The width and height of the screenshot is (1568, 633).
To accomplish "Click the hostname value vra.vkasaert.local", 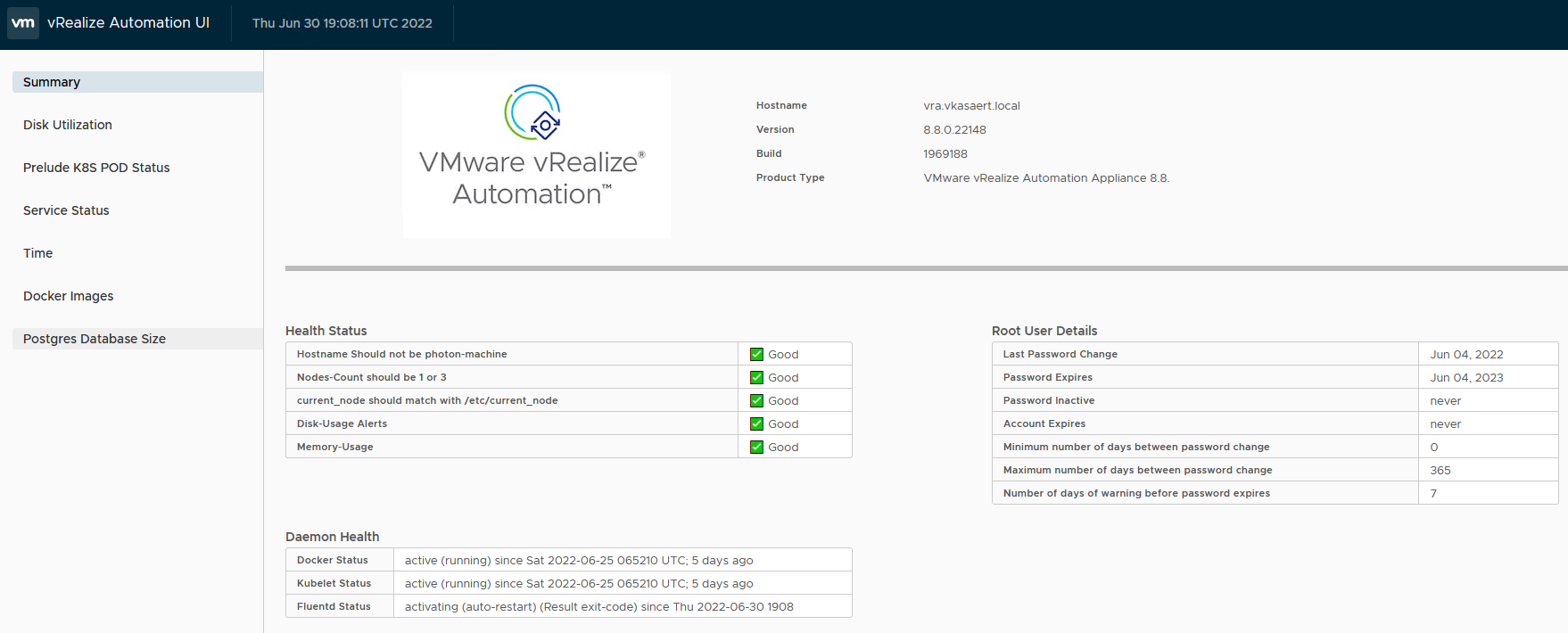I will click(971, 105).
